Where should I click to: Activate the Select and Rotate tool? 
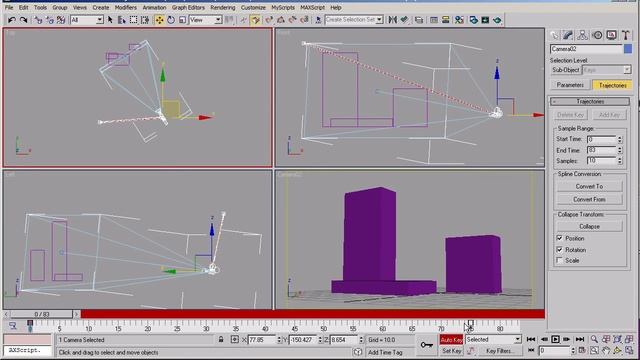pyautogui.click(x=171, y=20)
